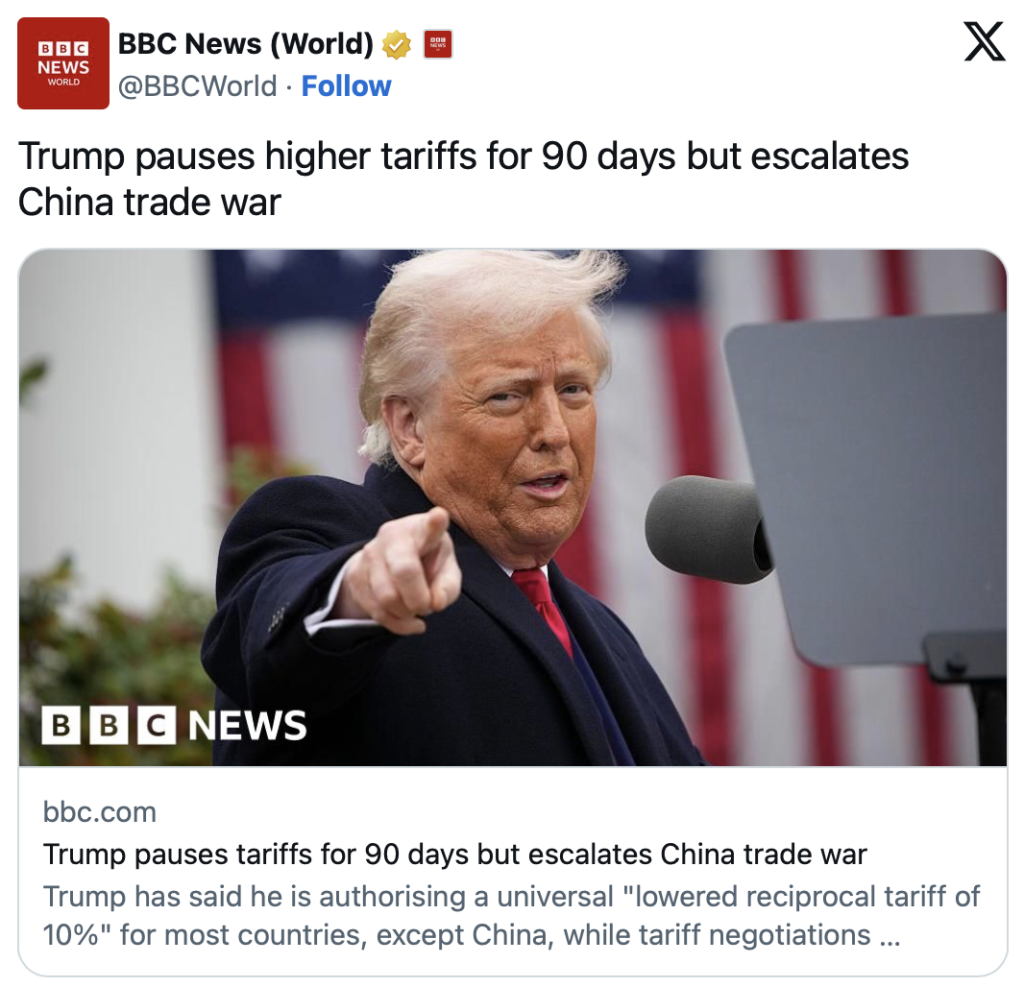
Task: Click the 'China trade war' line of tweet
Action: point(150,202)
